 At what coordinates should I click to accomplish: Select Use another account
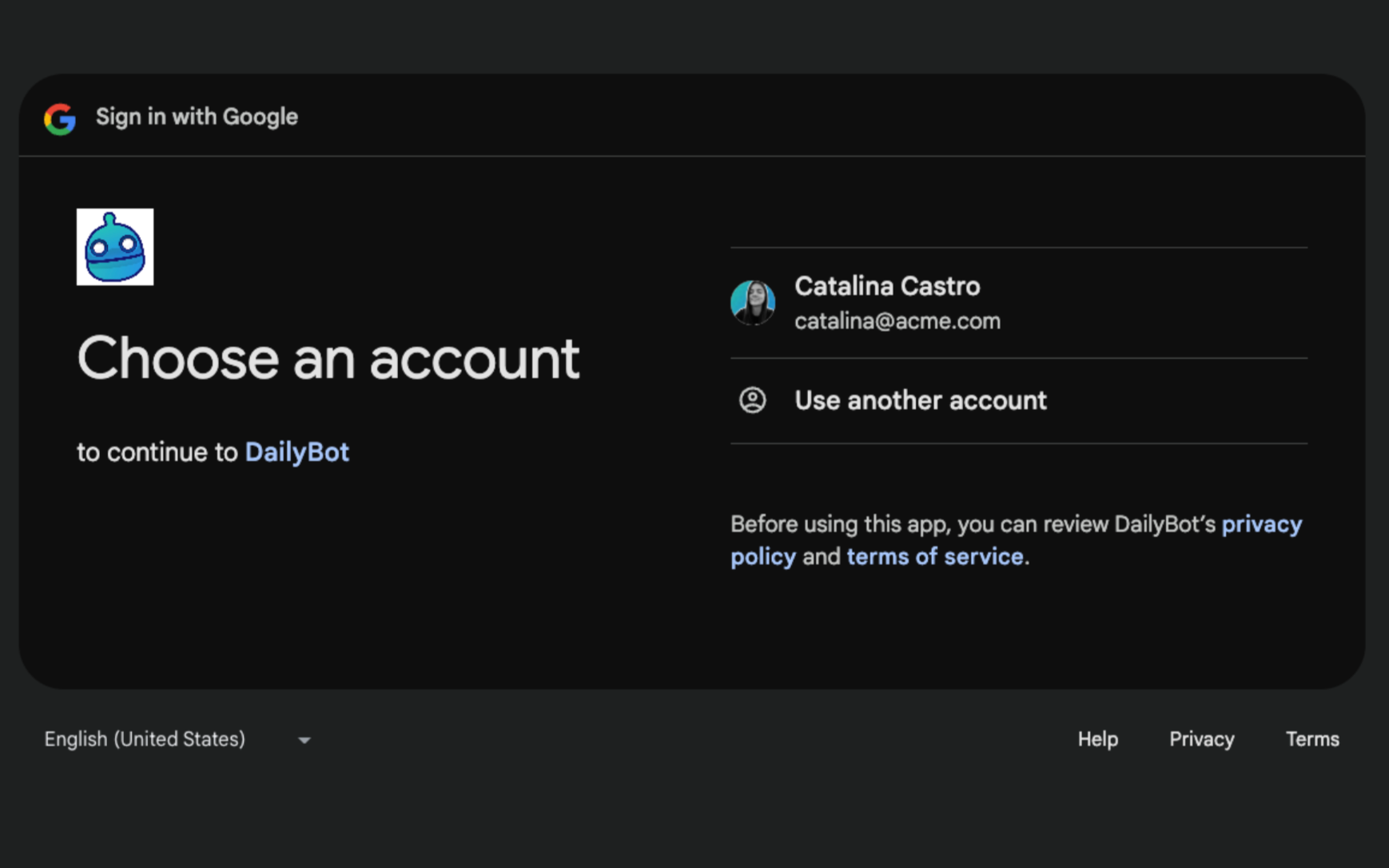coord(1019,400)
